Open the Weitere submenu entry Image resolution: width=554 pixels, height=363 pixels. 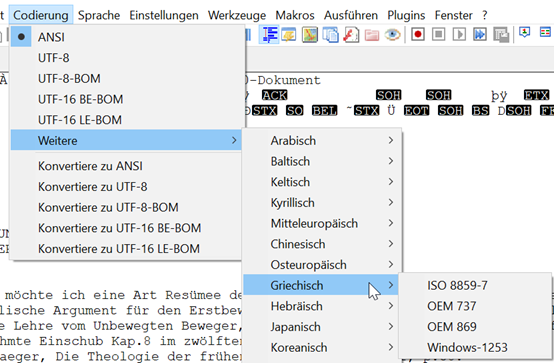tap(126, 140)
